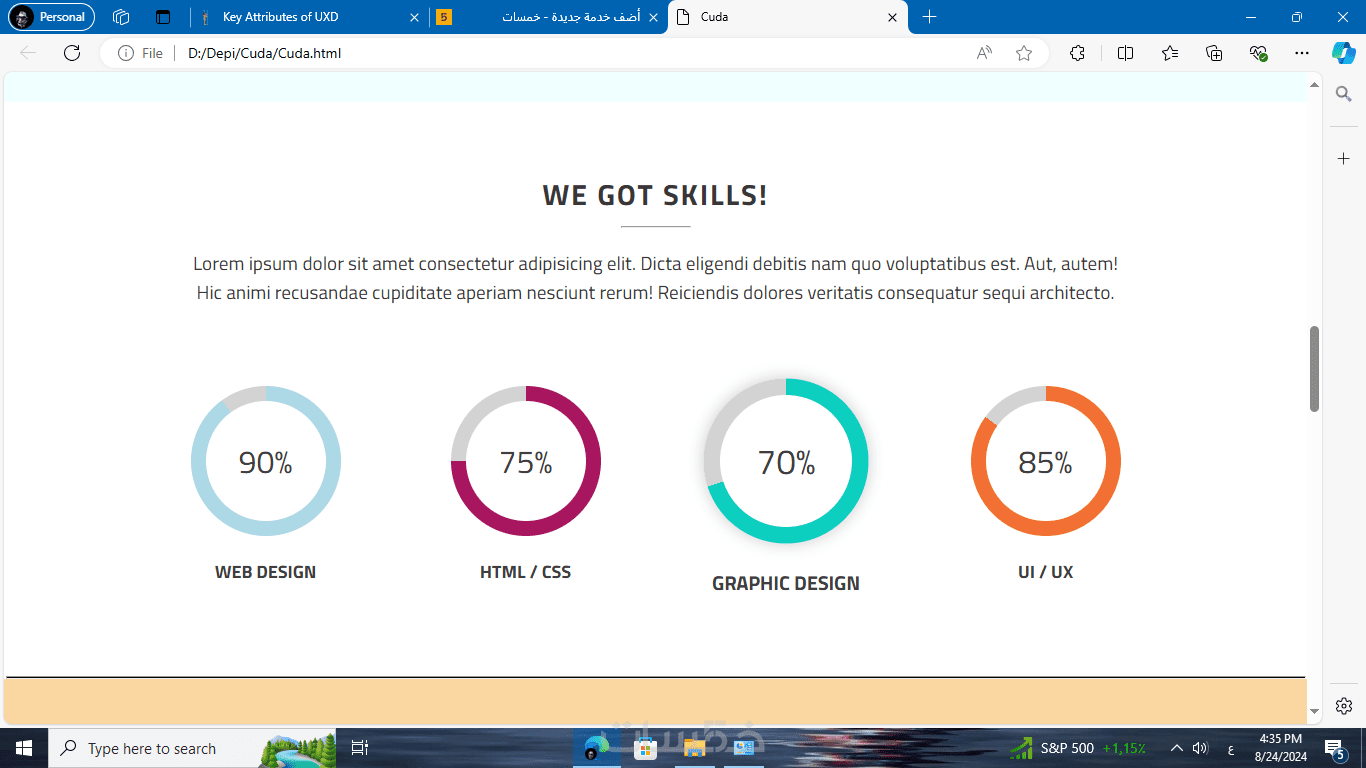
Task: Click the Lorem ipsum paragraph's first line
Action: [655, 264]
